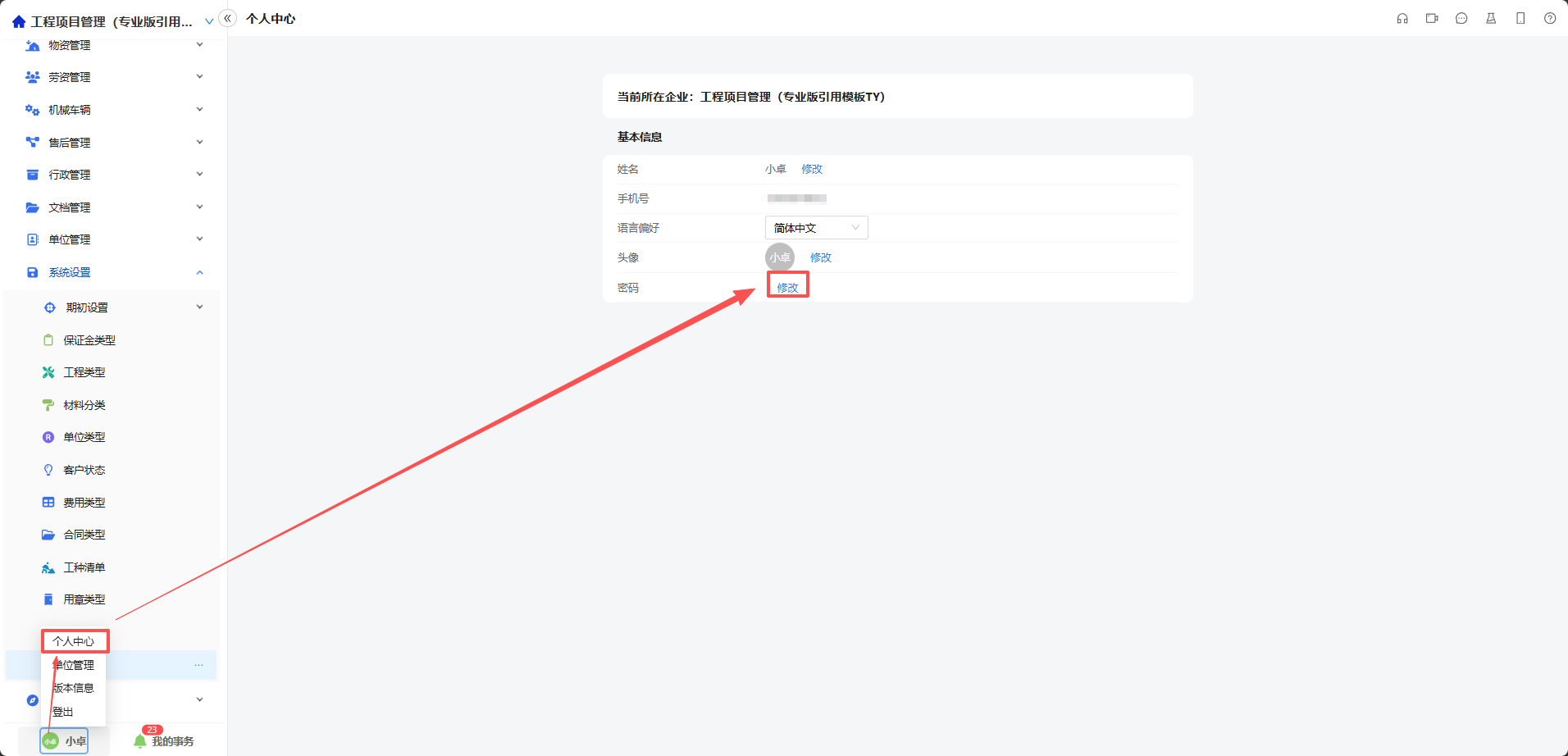
Task: Click the 个人中心 page title
Action: pos(271,19)
